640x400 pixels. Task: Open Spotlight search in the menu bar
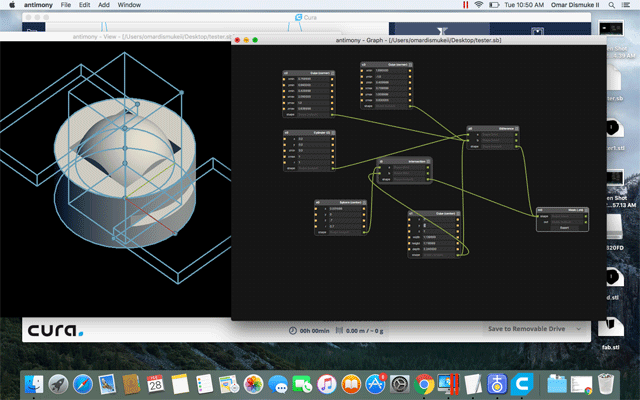611,5
